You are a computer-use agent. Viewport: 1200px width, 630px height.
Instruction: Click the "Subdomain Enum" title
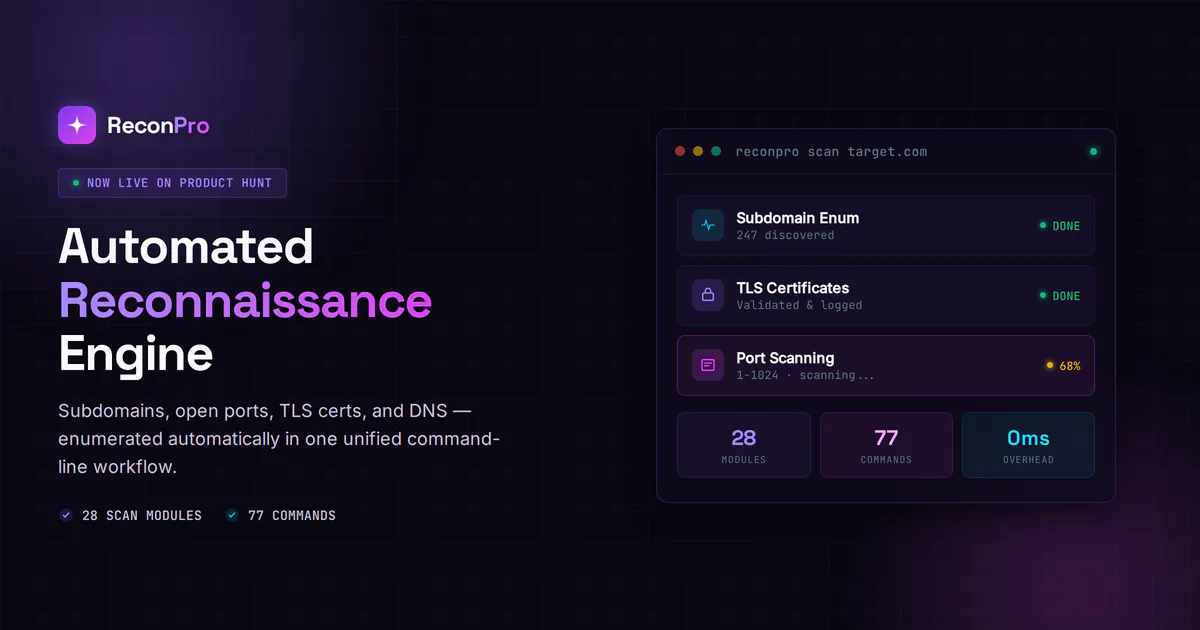coord(798,218)
